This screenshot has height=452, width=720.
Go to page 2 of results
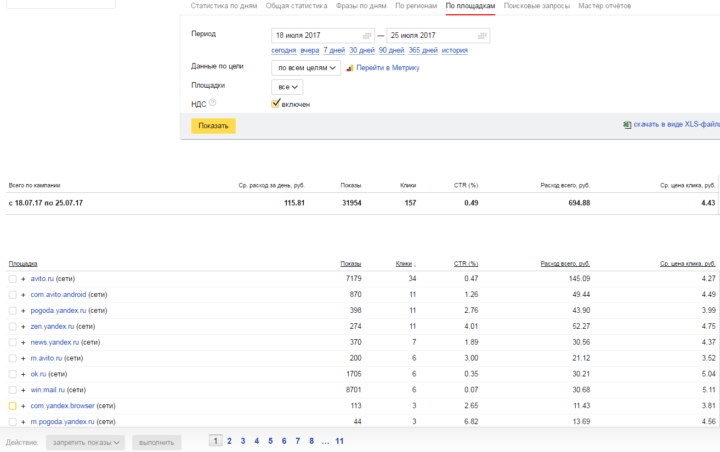(x=229, y=441)
